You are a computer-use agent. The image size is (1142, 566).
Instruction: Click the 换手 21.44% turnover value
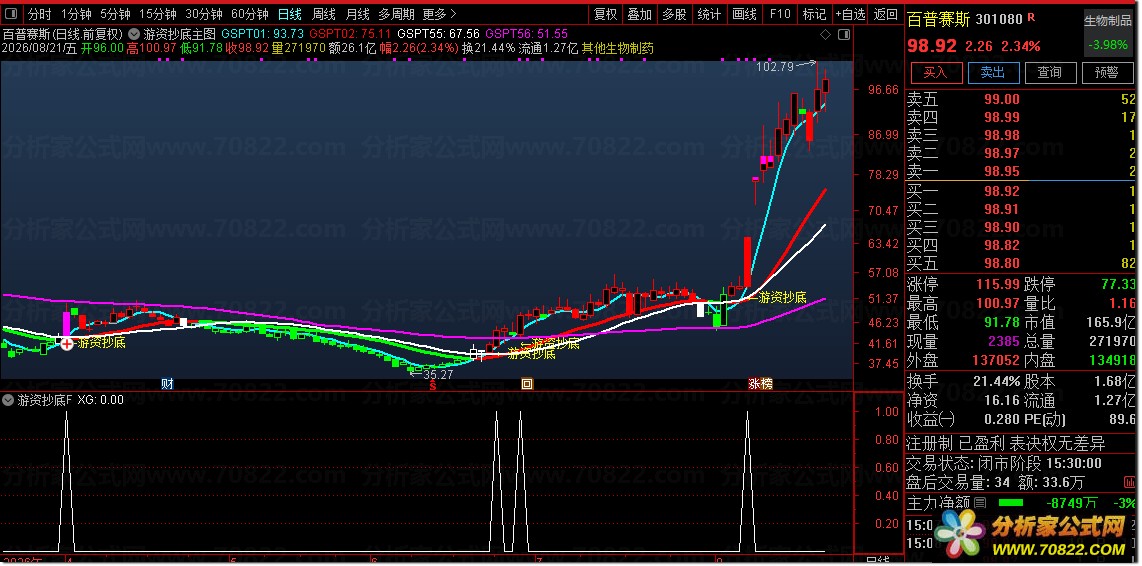point(996,381)
